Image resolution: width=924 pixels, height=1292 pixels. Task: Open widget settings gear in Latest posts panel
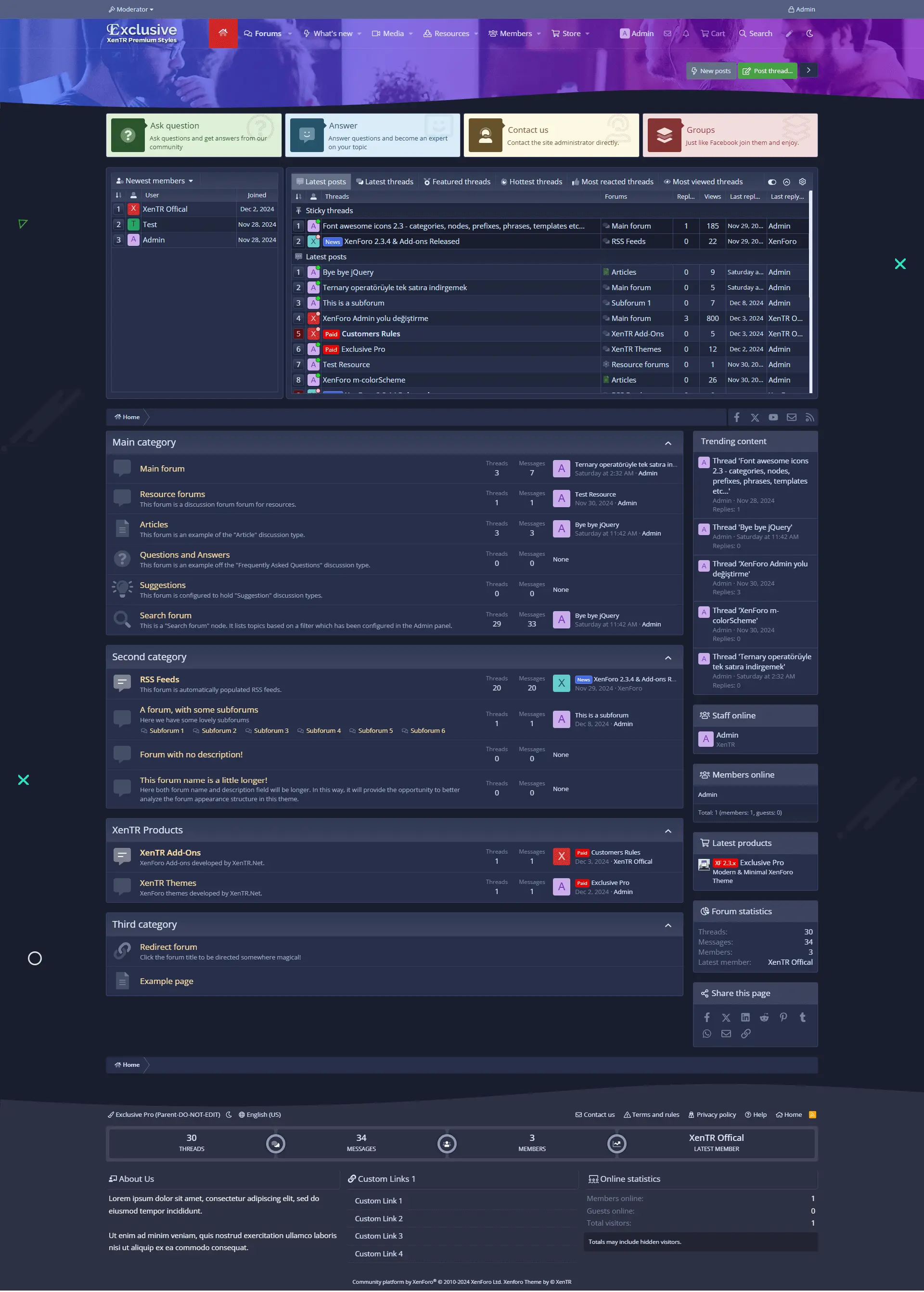click(802, 181)
